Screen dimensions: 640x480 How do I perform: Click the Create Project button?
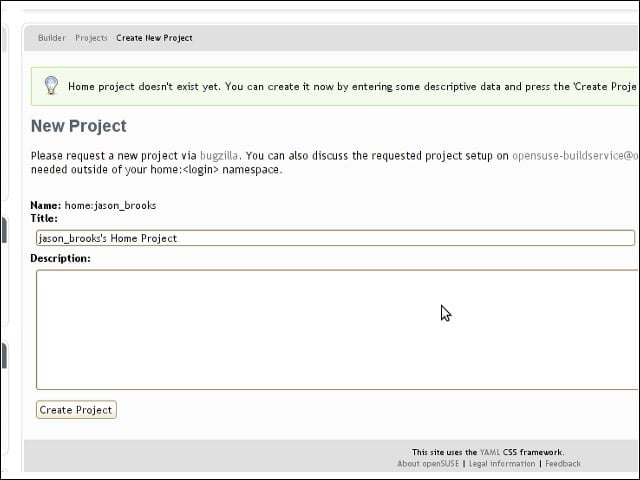(x=76, y=410)
